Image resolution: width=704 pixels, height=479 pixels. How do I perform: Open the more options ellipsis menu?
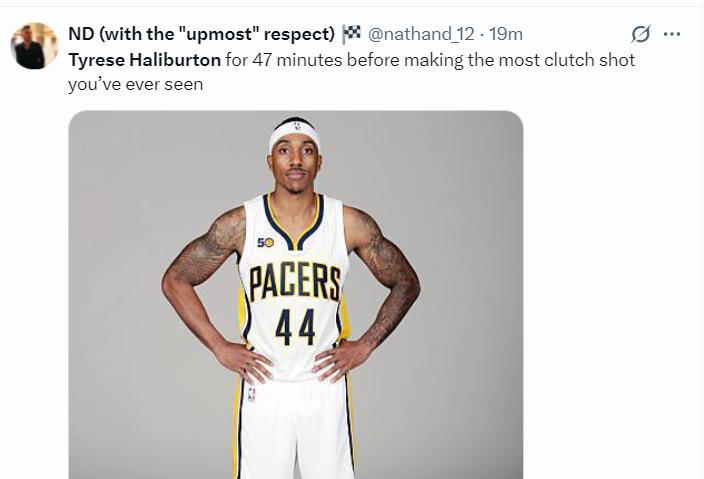pos(672,34)
